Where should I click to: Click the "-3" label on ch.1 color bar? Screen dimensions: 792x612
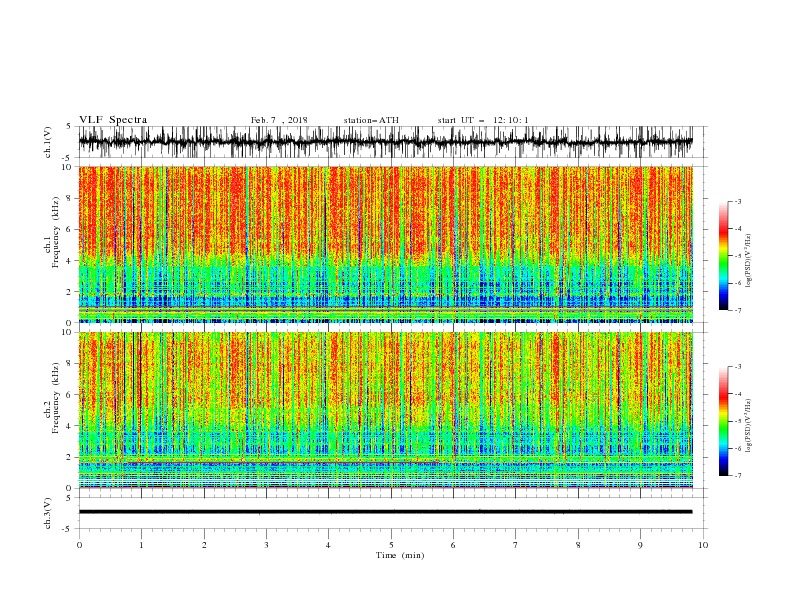click(737, 201)
